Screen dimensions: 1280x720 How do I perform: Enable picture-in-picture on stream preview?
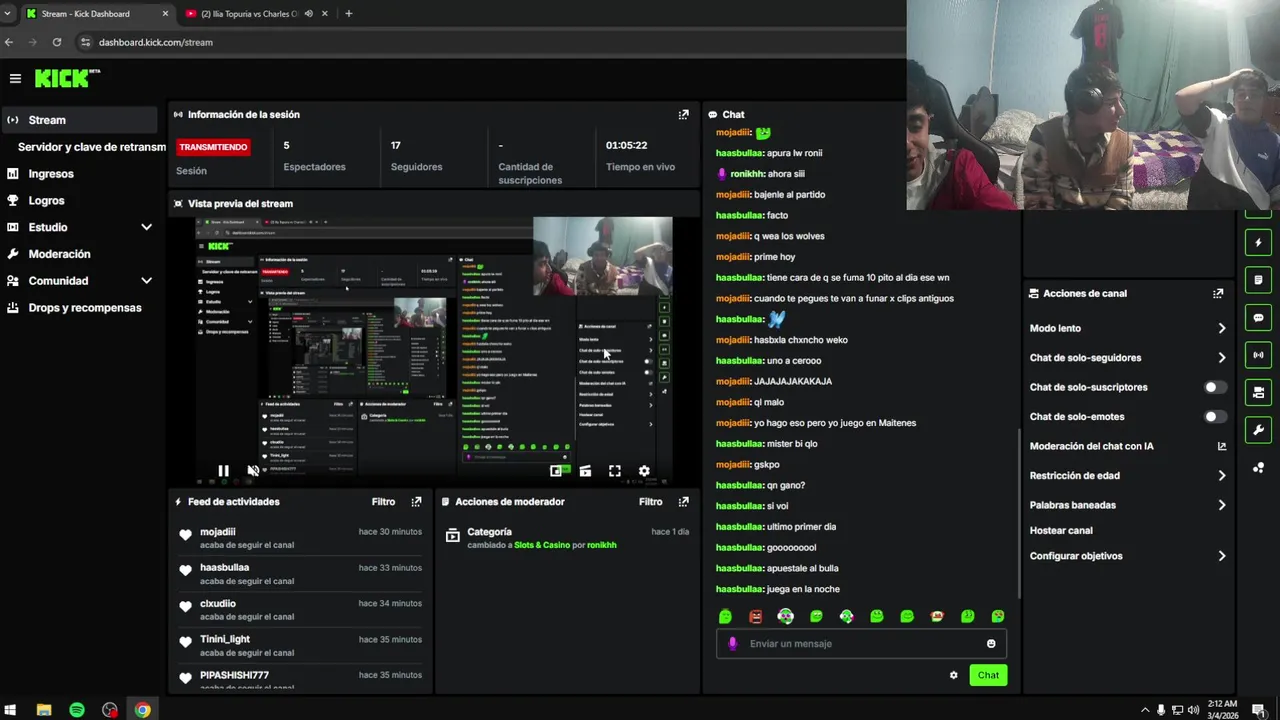pyautogui.click(x=557, y=471)
